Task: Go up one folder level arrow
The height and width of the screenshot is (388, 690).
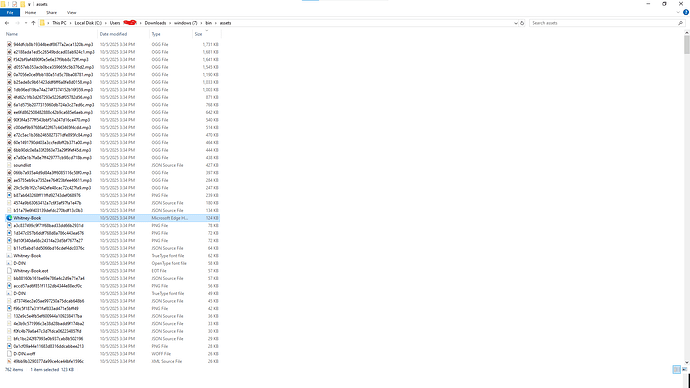Action: [x=33, y=23]
